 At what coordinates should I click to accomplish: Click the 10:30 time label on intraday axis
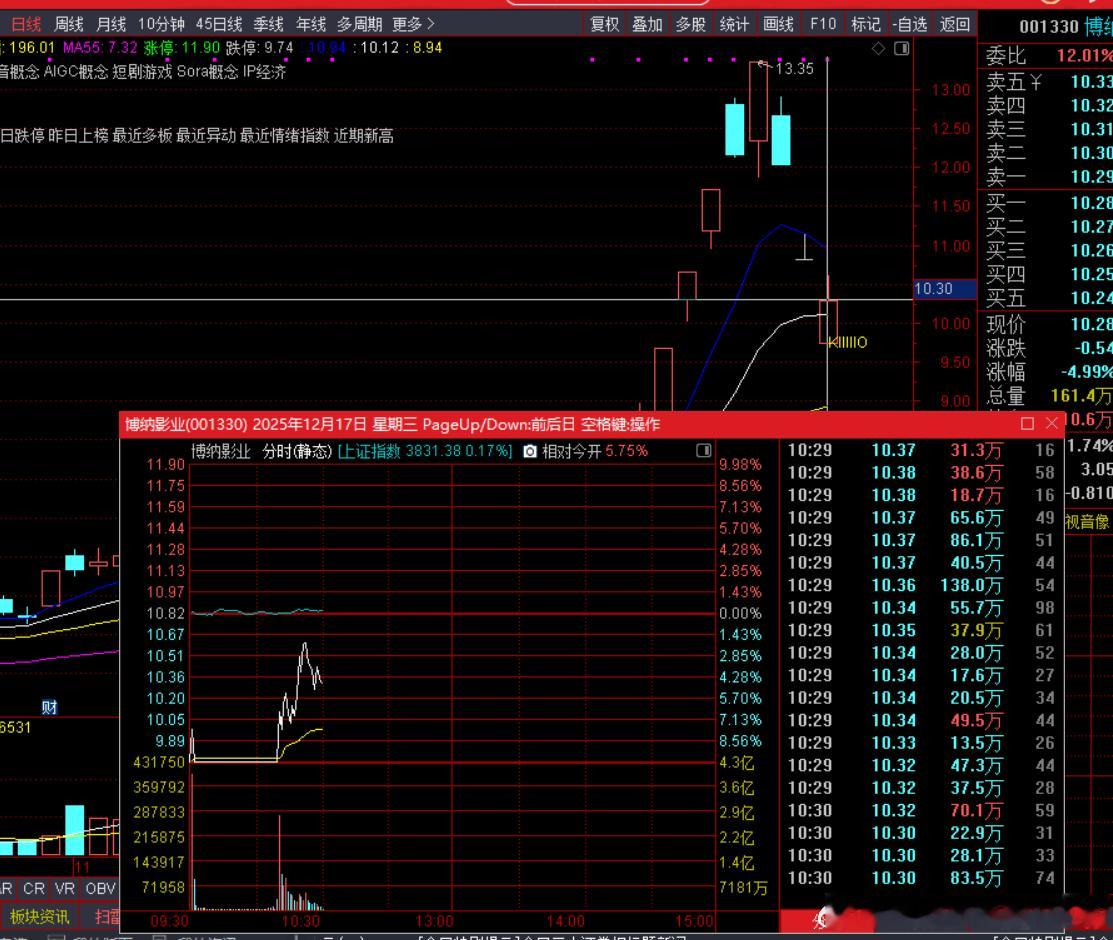[301, 921]
